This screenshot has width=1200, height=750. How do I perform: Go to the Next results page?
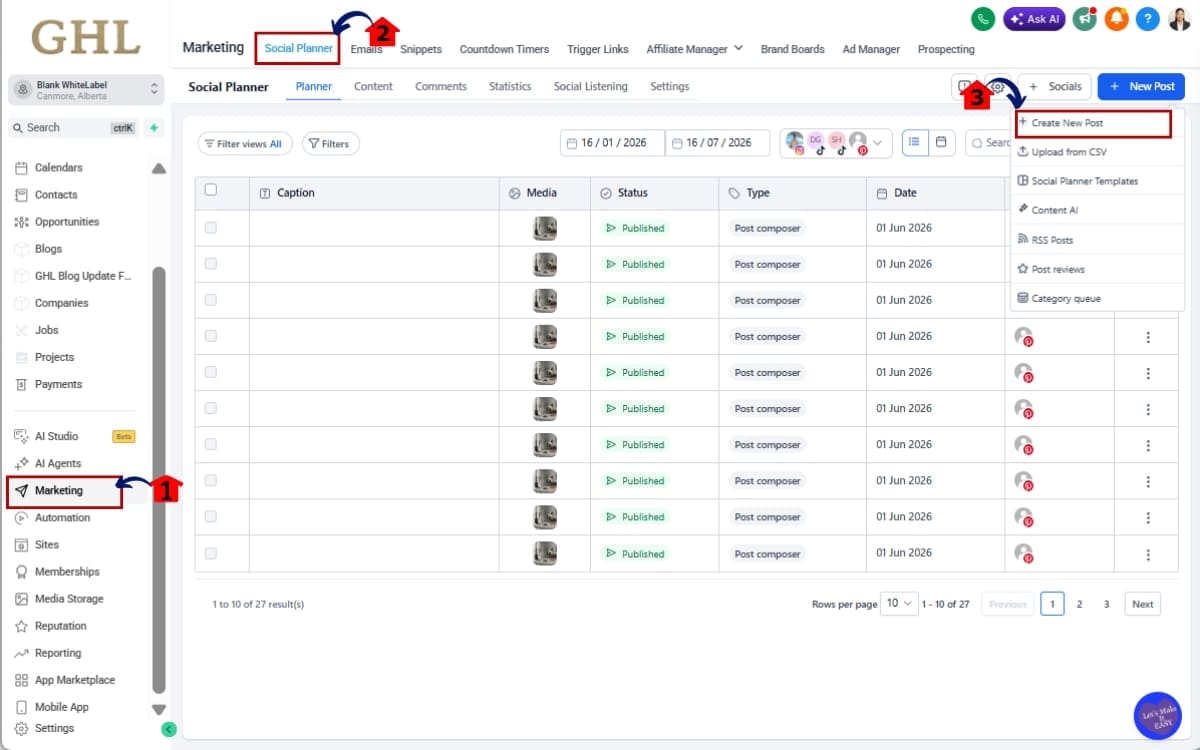coord(1143,604)
